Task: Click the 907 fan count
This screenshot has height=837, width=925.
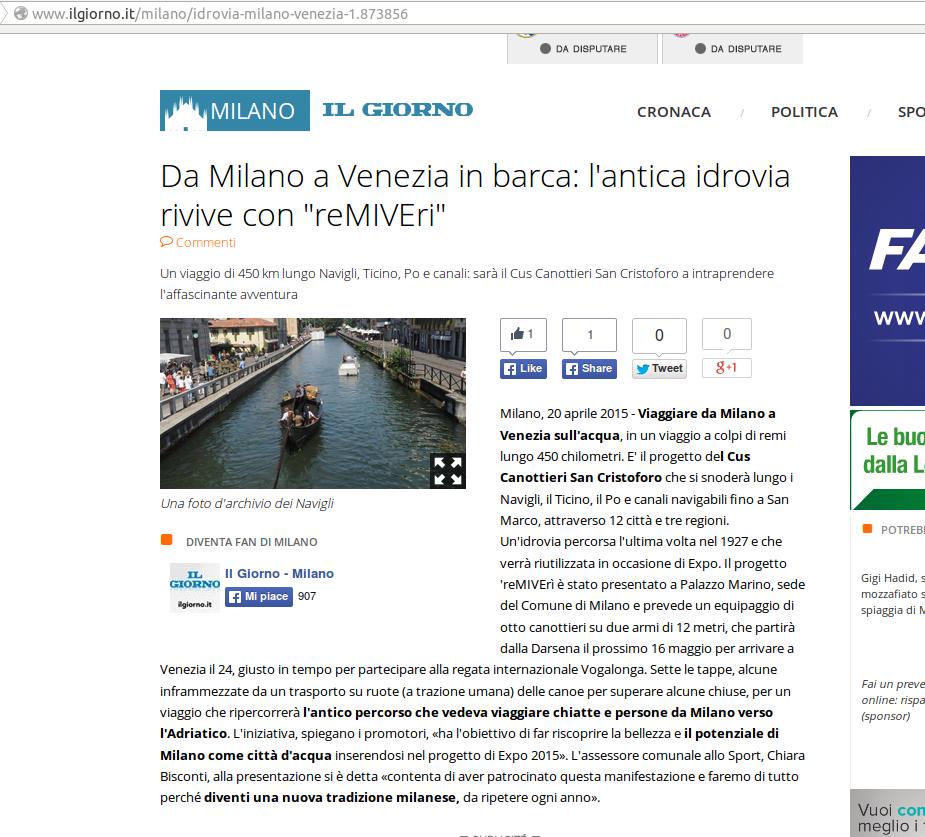Action: 307,596
